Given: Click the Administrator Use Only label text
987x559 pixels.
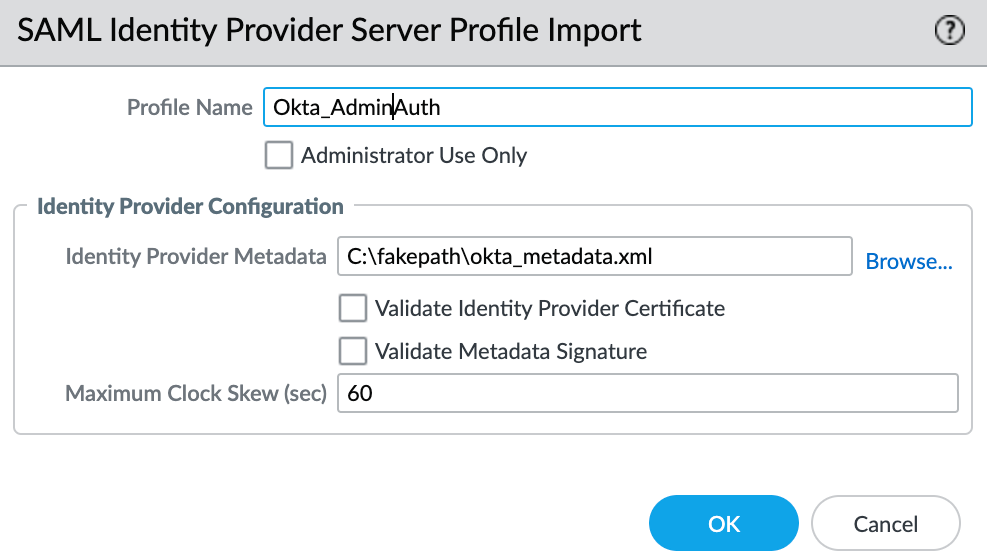Looking at the screenshot, I should pyautogui.click(x=414, y=155).
